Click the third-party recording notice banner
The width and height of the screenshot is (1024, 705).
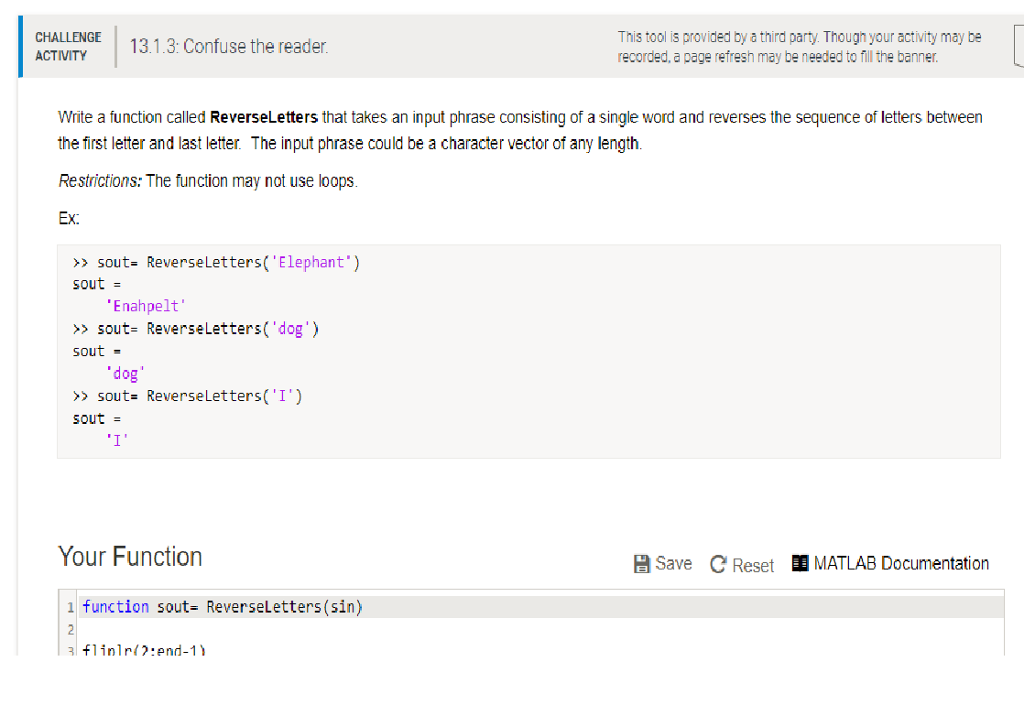797,46
